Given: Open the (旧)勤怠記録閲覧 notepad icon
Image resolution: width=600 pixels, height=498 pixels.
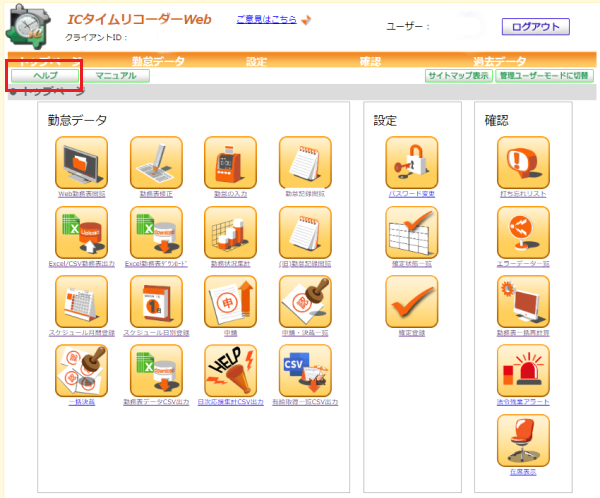Looking at the screenshot, I should click(x=305, y=233).
